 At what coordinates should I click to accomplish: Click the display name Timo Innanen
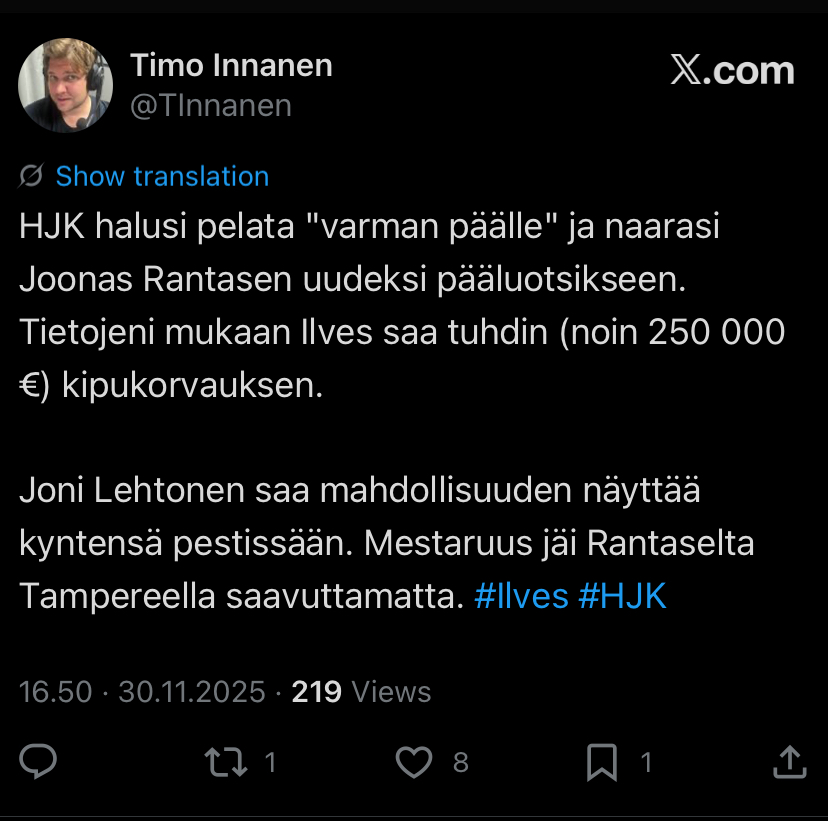click(231, 67)
